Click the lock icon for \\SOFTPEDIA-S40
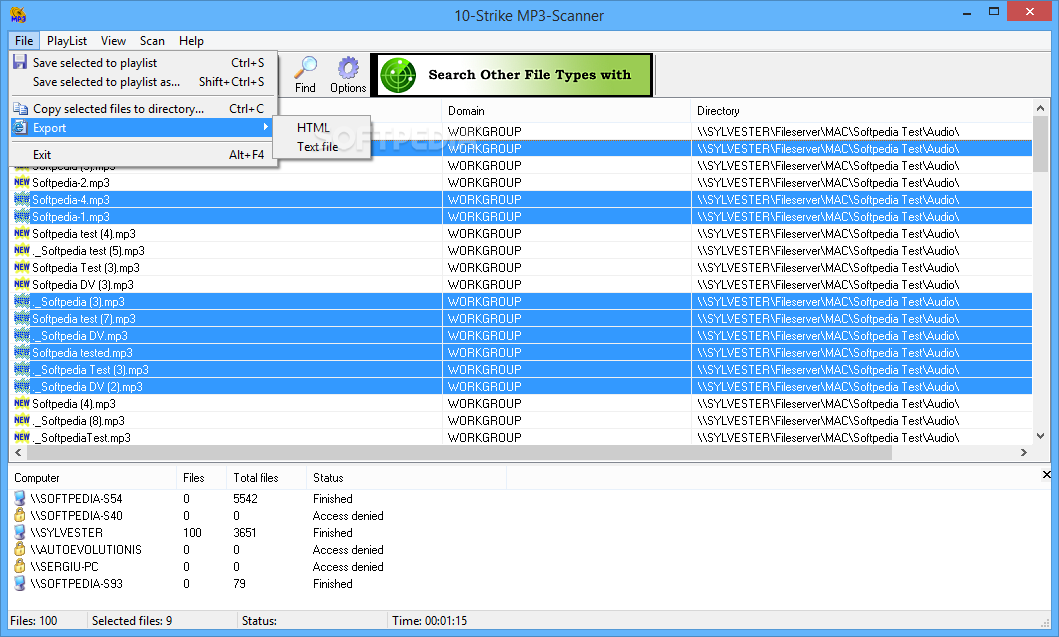Screen dimensions: 1059x637 (x=20, y=515)
